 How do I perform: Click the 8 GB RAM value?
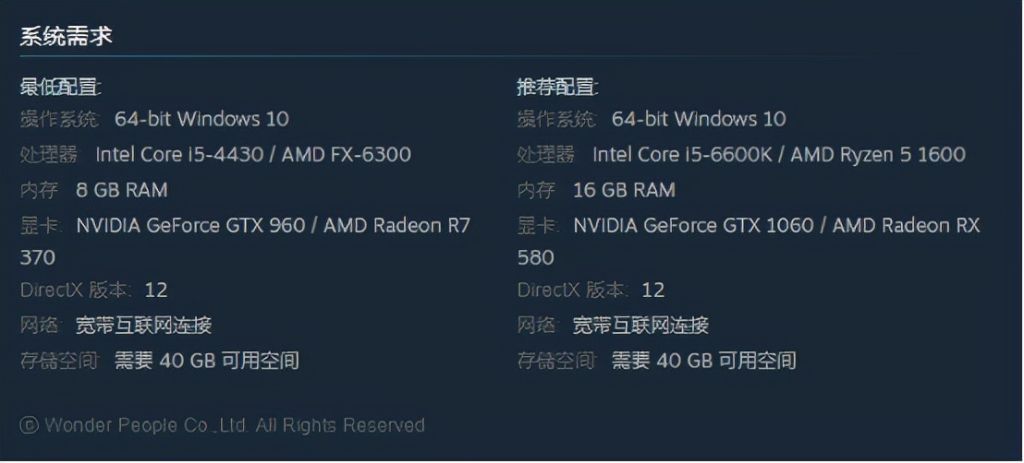click(x=121, y=190)
